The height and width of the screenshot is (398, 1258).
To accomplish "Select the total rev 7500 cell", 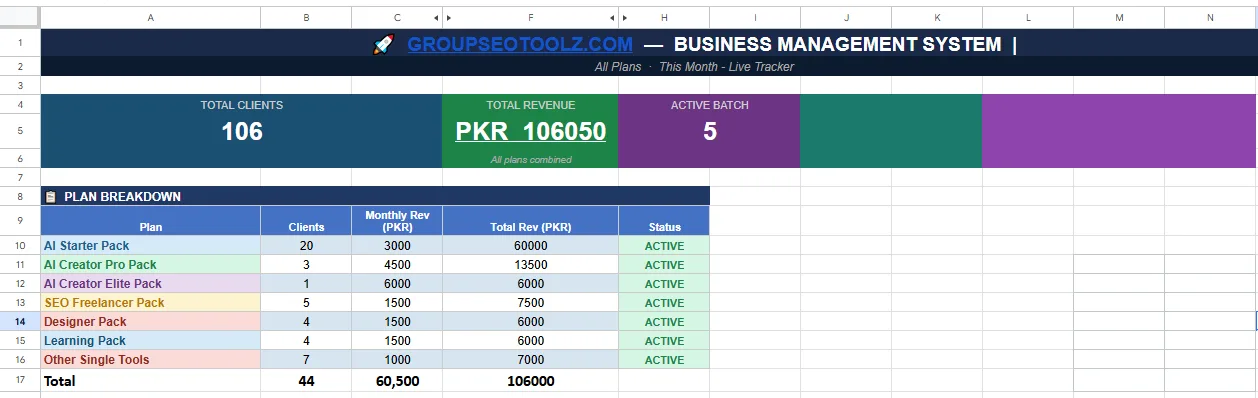I will tap(530, 302).
